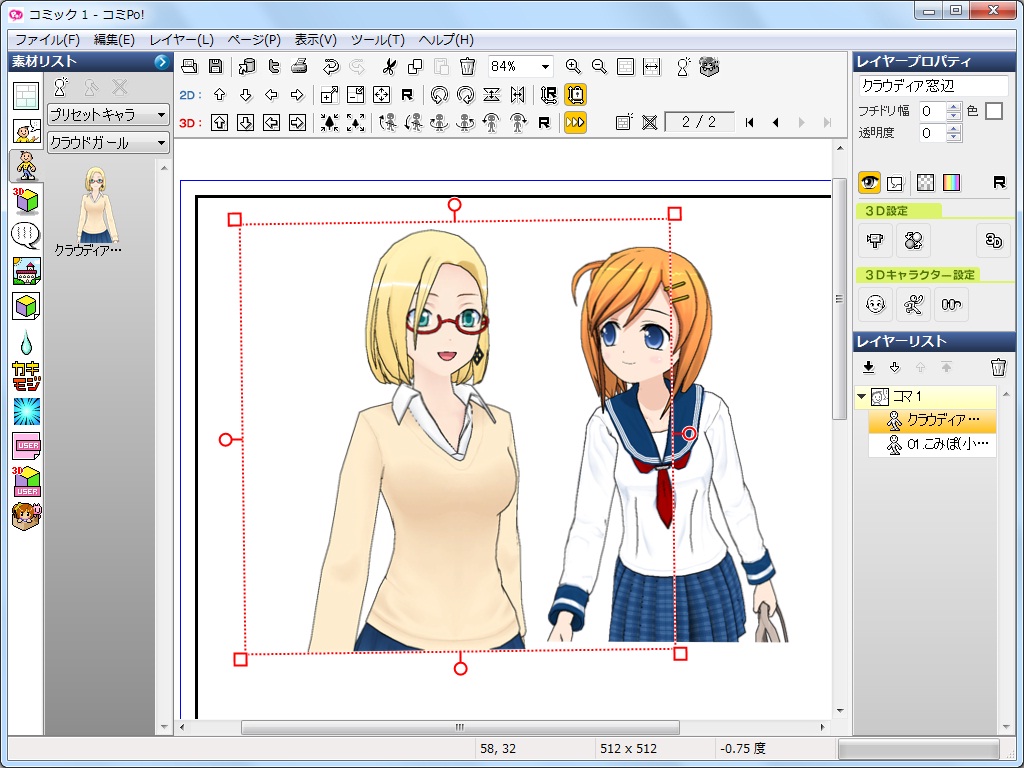Move layer down one in layer list
The width and height of the screenshot is (1024, 768).
[x=895, y=367]
